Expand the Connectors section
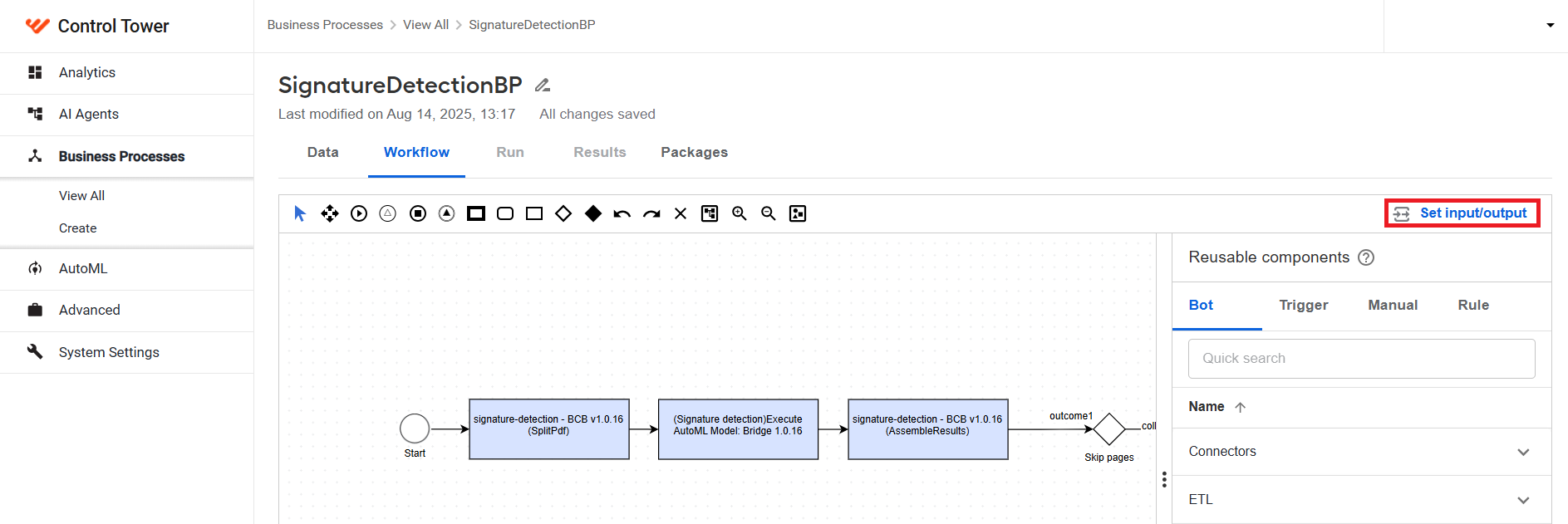Image resolution: width=1568 pixels, height=524 pixels. click(x=1361, y=452)
